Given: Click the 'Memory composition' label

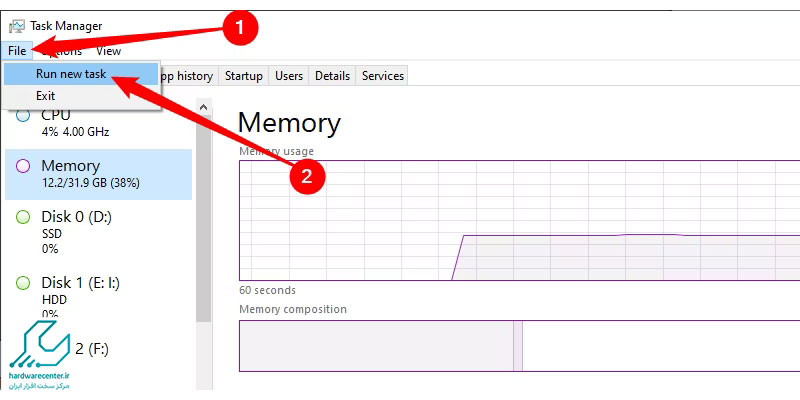Looking at the screenshot, I should [293, 309].
